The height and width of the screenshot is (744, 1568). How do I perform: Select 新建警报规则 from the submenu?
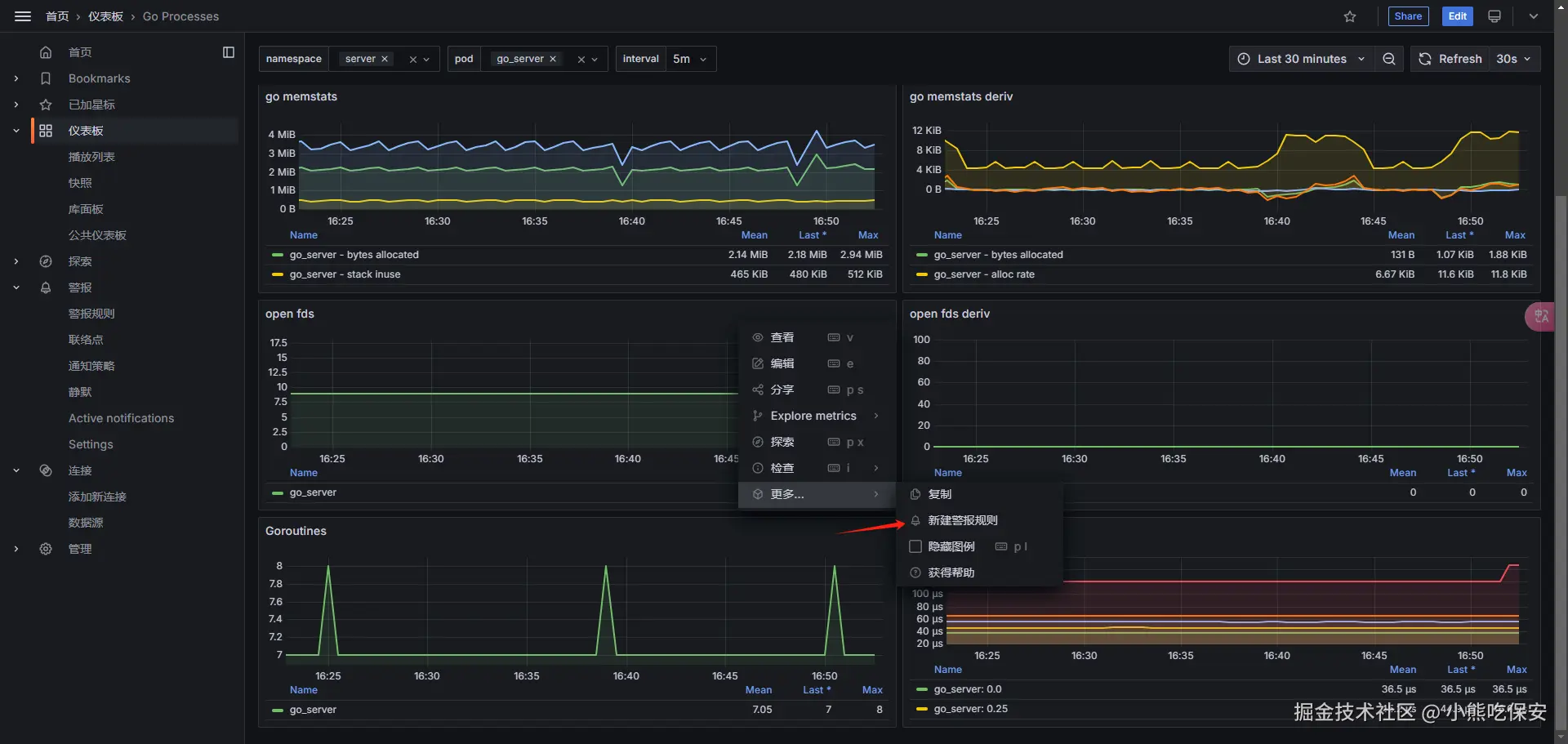(962, 520)
